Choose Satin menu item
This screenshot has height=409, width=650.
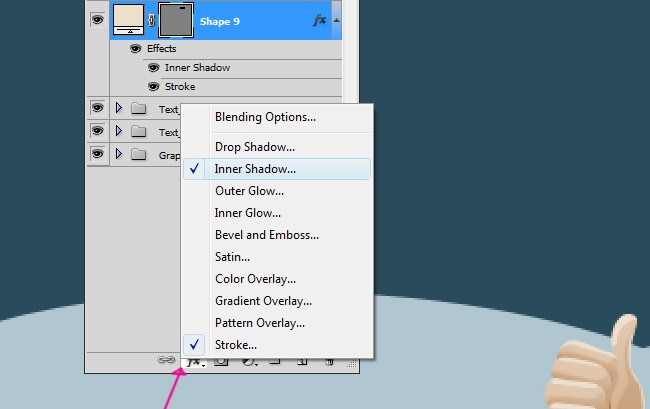(x=277, y=257)
